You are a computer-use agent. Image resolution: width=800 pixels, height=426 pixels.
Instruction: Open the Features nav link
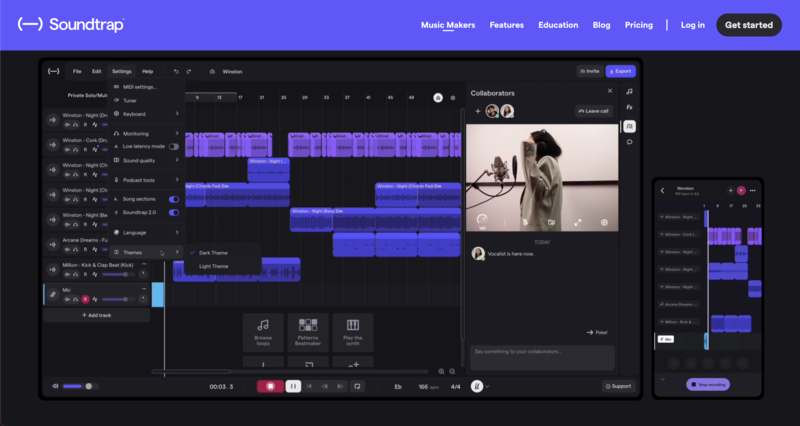(506, 25)
